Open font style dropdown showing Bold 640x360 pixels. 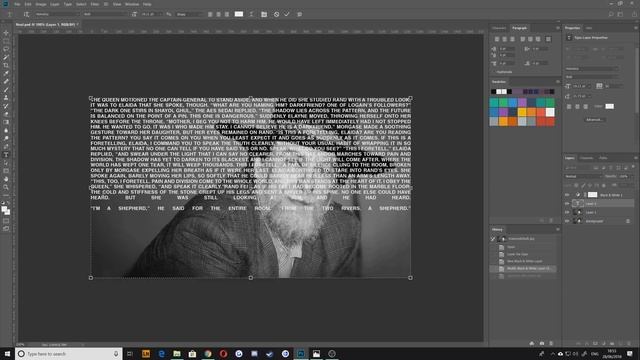click(x=105, y=14)
